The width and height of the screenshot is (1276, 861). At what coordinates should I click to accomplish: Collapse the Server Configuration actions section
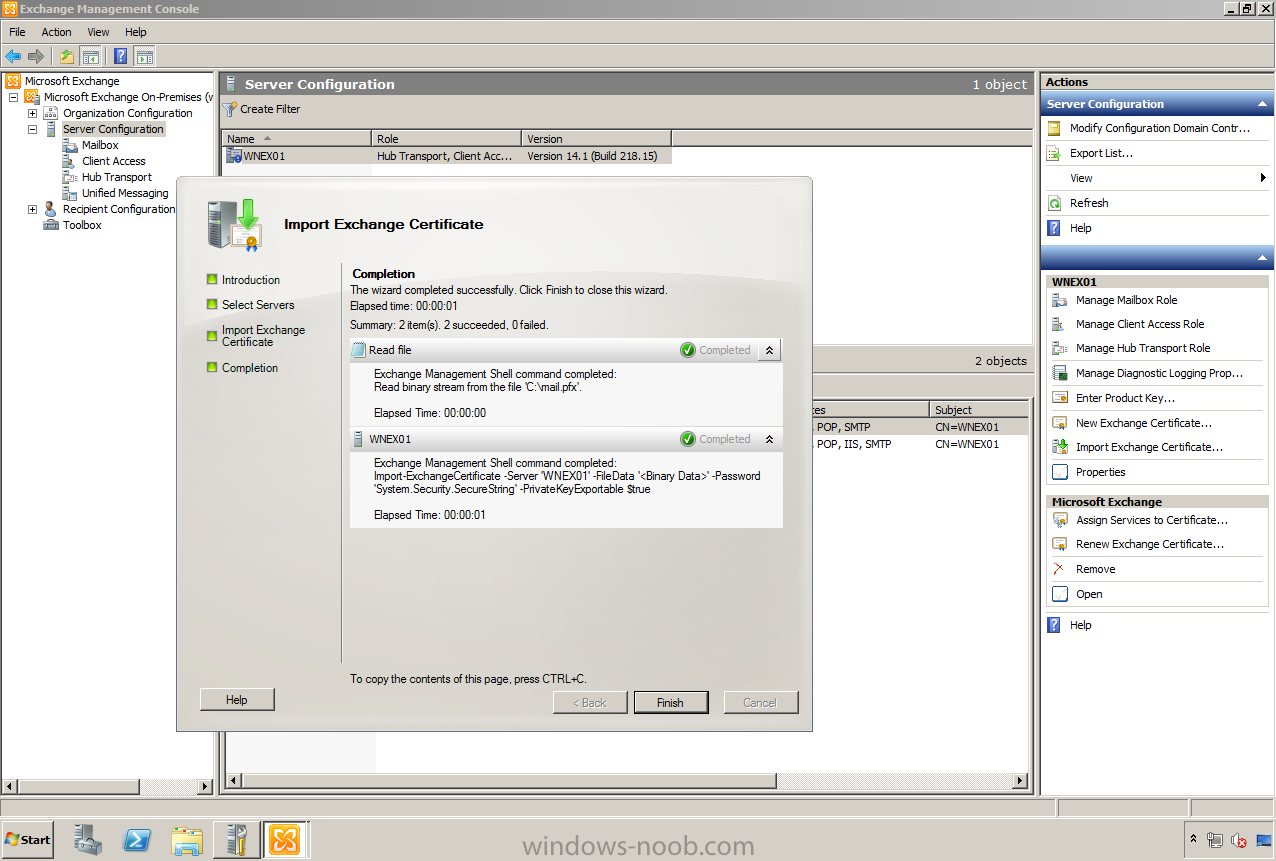(x=1263, y=104)
